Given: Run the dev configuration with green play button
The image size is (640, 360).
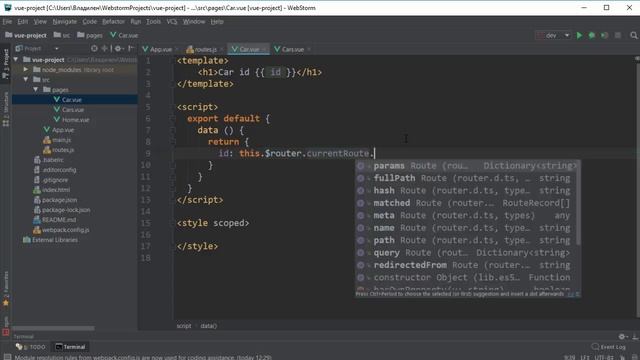Looking at the screenshot, I should 579,36.
